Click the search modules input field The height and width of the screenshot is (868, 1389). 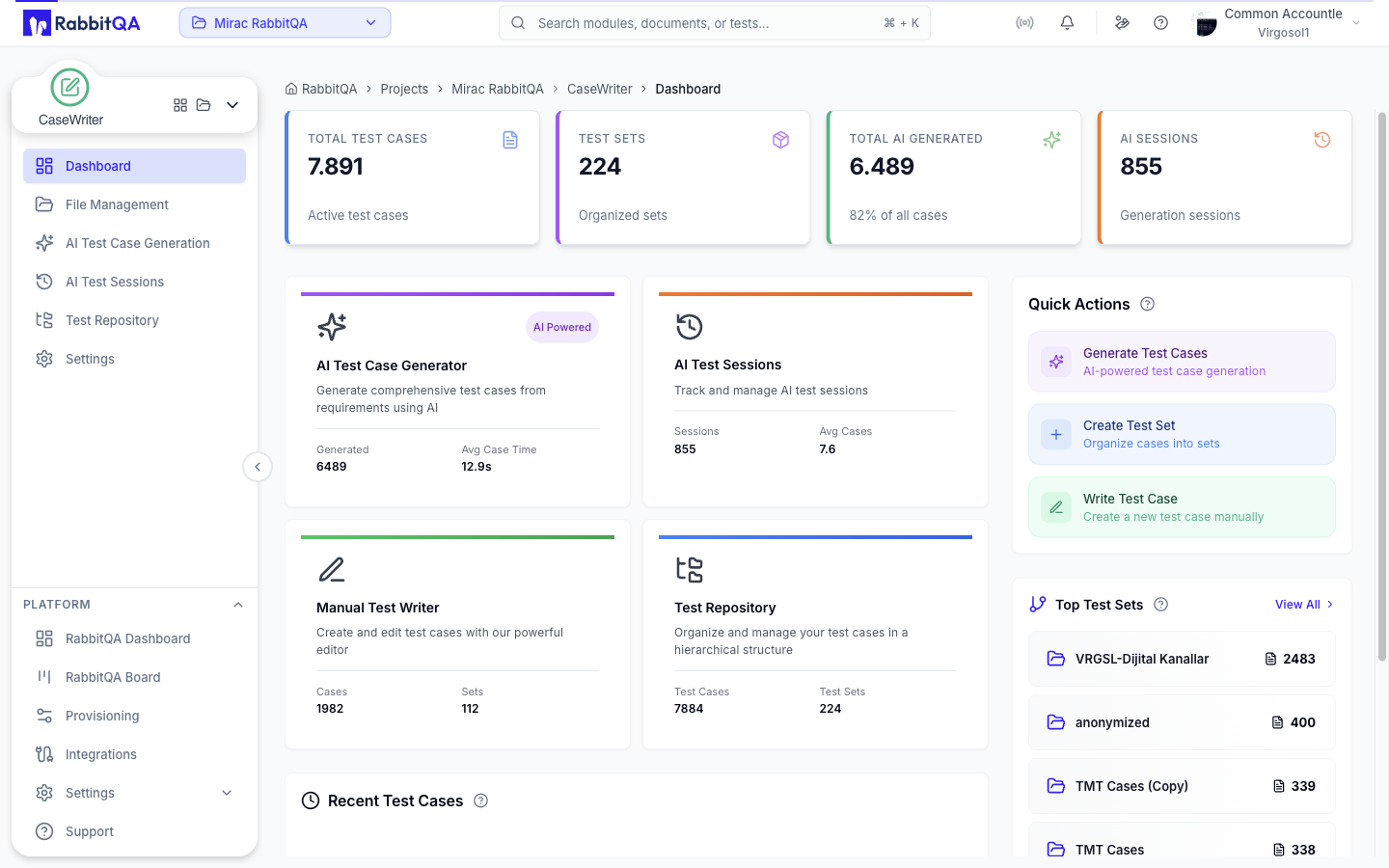click(x=715, y=23)
